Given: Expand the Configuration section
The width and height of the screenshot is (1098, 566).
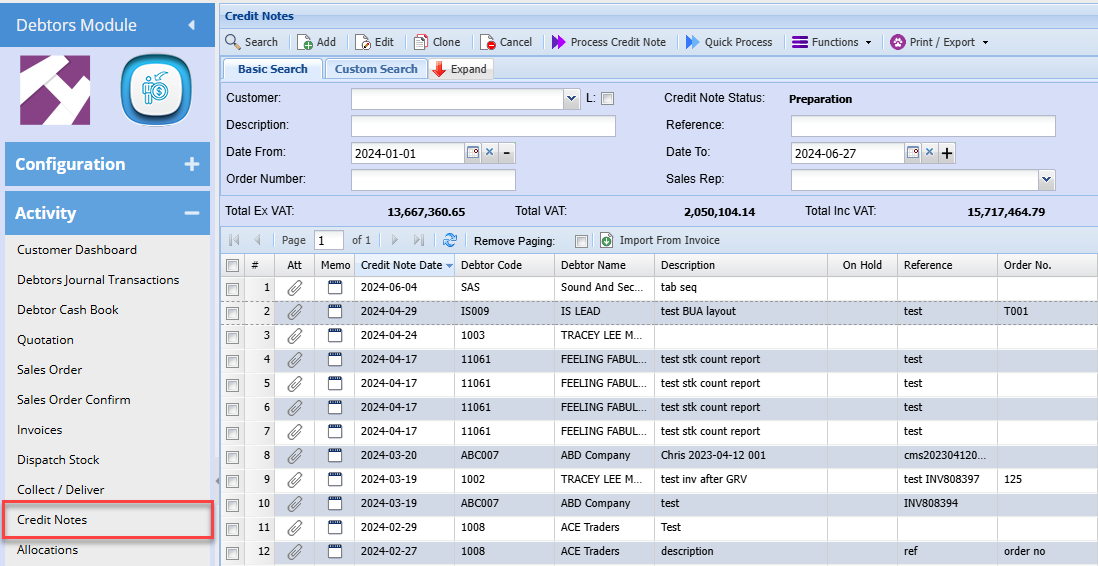Looking at the screenshot, I should tap(192, 164).
